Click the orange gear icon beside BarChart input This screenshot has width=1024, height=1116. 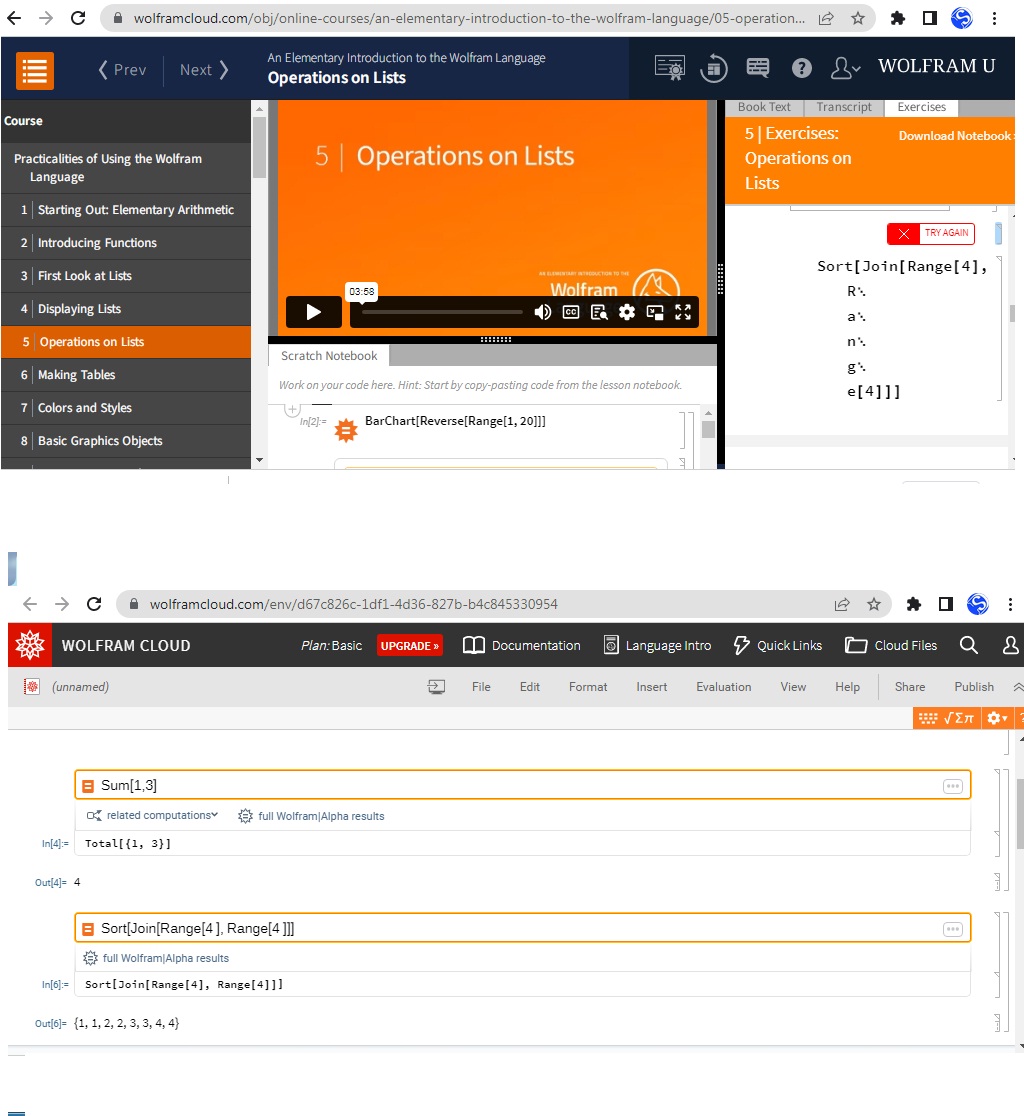pyautogui.click(x=346, y=430)
